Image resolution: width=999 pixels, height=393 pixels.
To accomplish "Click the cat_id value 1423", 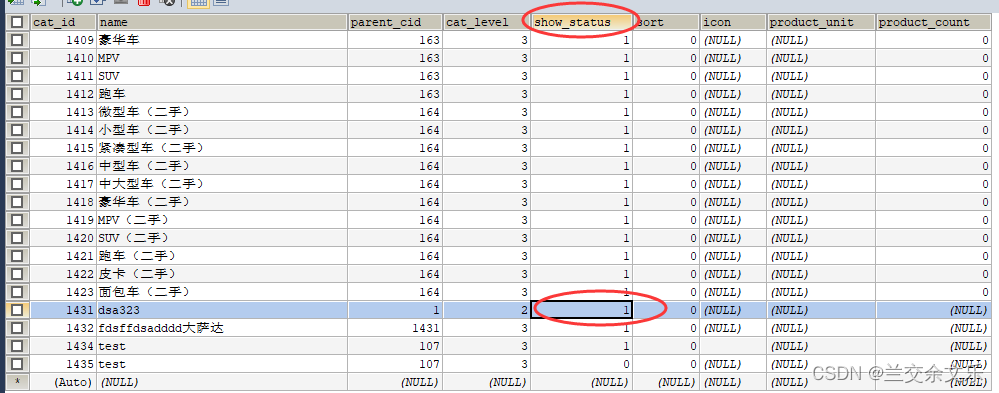I will [x=63, y=292].
